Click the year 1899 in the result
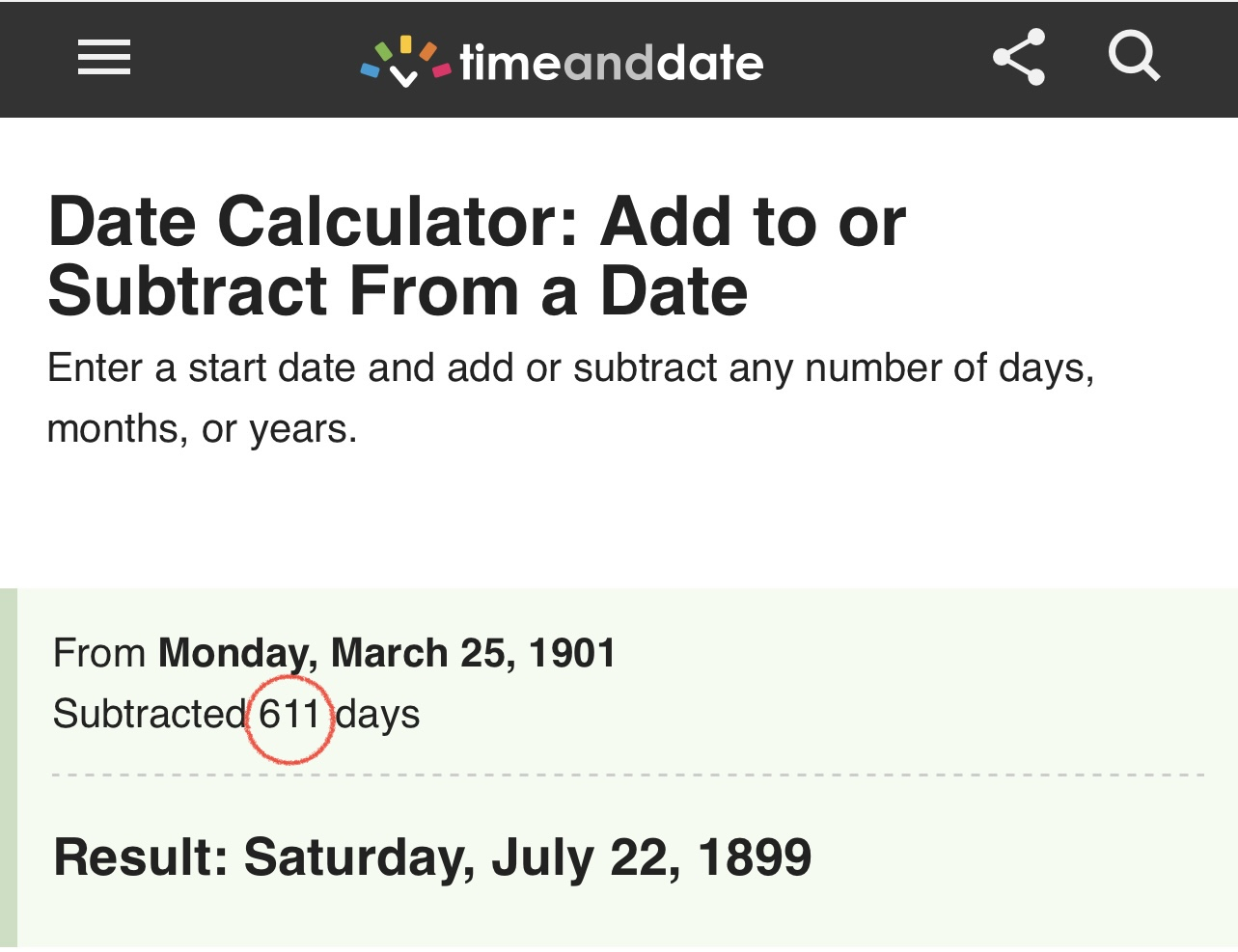 pos(755,857)
